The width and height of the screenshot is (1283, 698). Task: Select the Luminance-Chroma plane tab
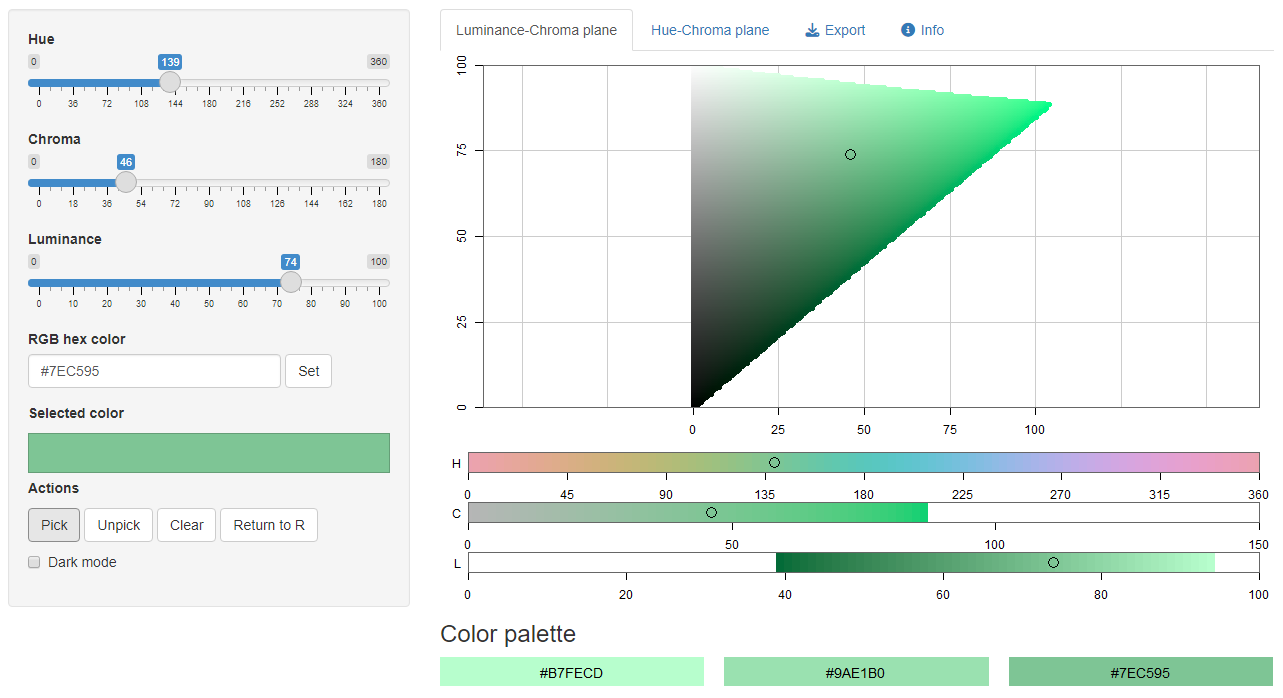(x=536, y=30)
